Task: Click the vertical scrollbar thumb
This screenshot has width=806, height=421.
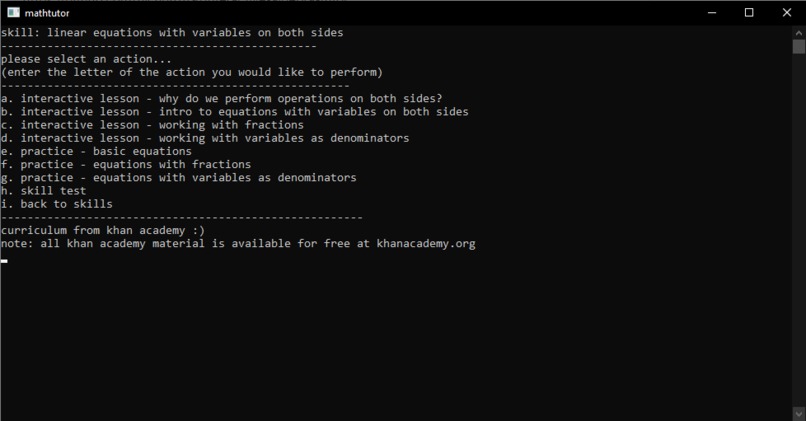Action: coord(799,47)
